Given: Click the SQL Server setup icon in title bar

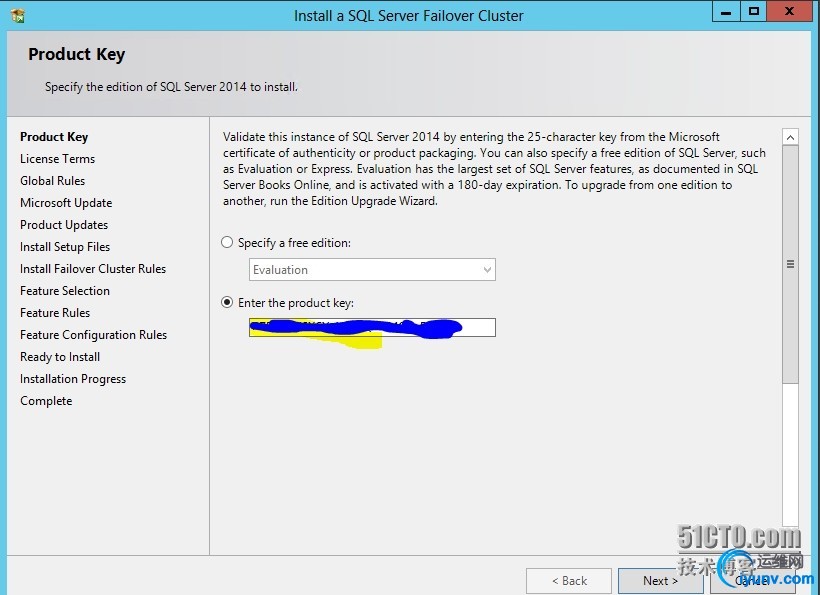Looking at the screenshot, I should point(18,16).
